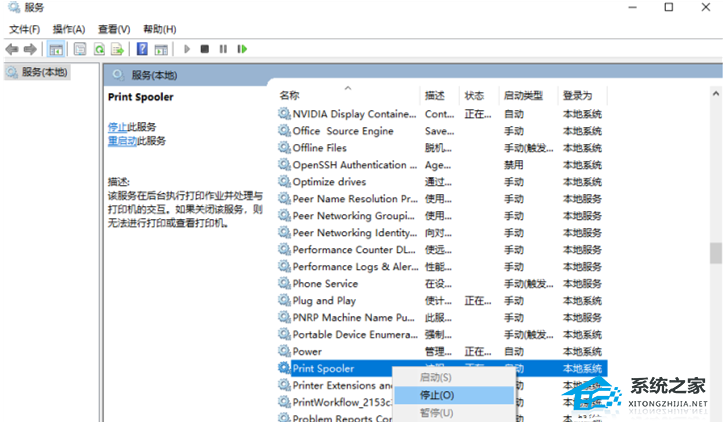Click the 重启动 service link
This screenshot has height=422, width=723.
(122, 141)
